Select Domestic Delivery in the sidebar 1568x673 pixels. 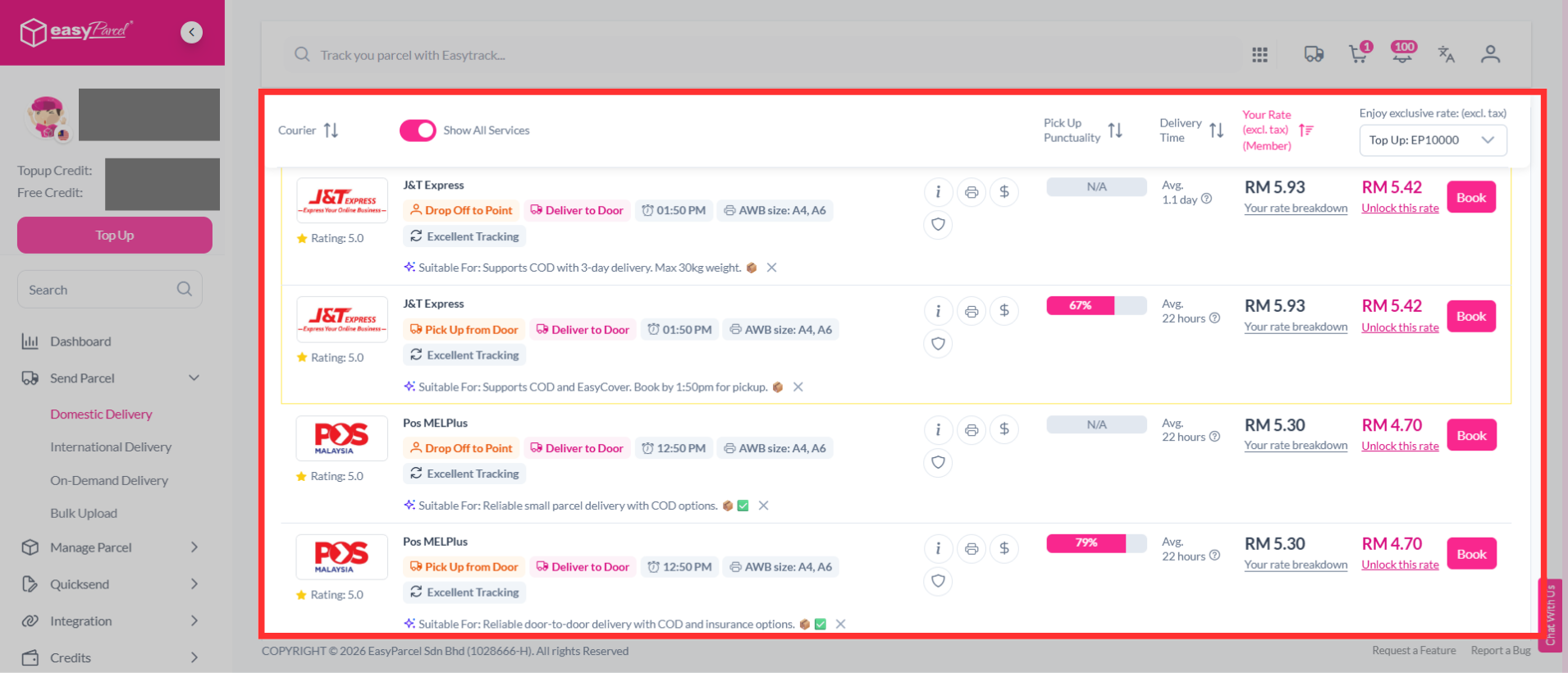point(101,414)
